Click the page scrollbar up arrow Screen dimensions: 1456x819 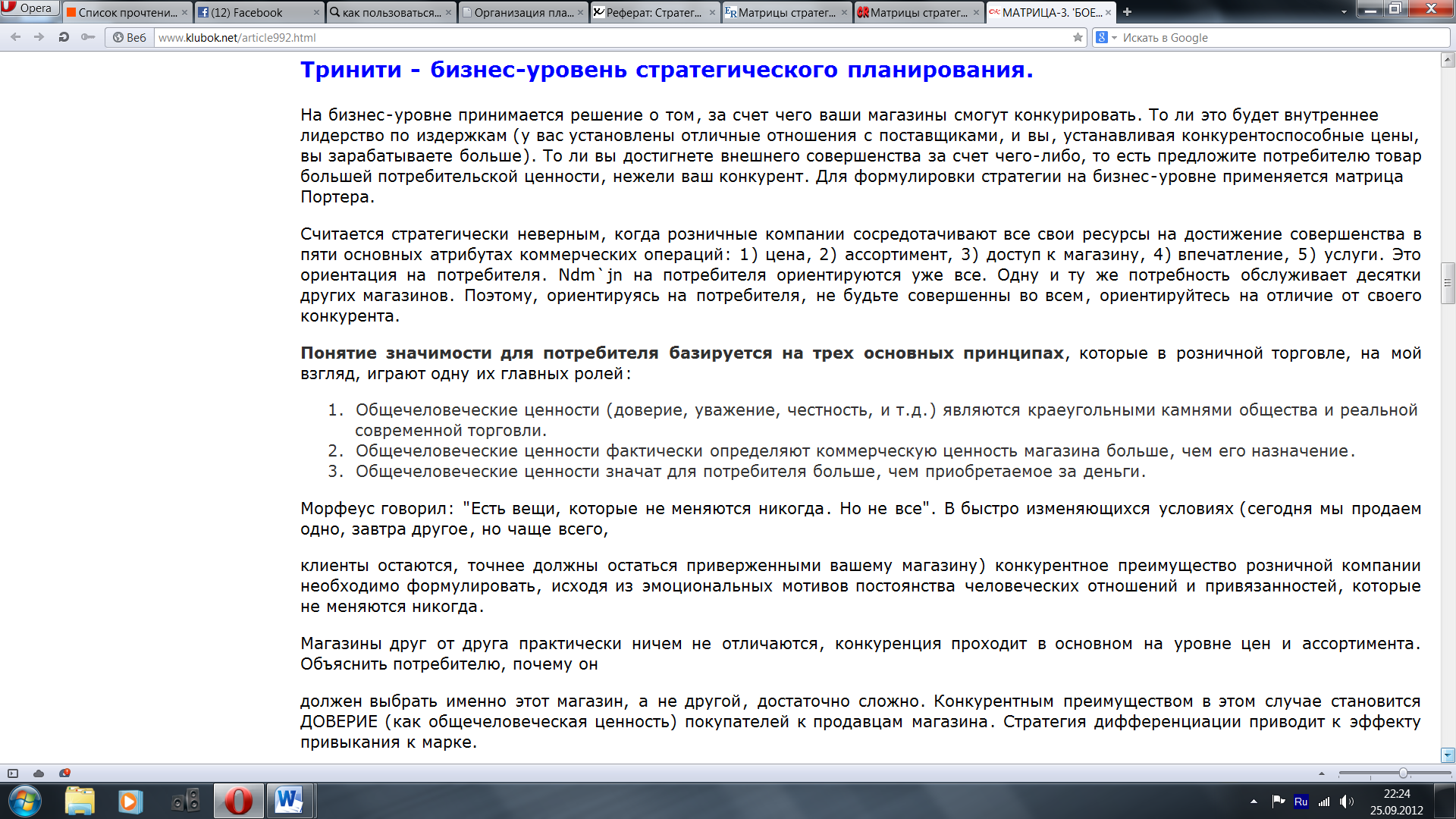pyautogui.click(x=1448, y=60)
